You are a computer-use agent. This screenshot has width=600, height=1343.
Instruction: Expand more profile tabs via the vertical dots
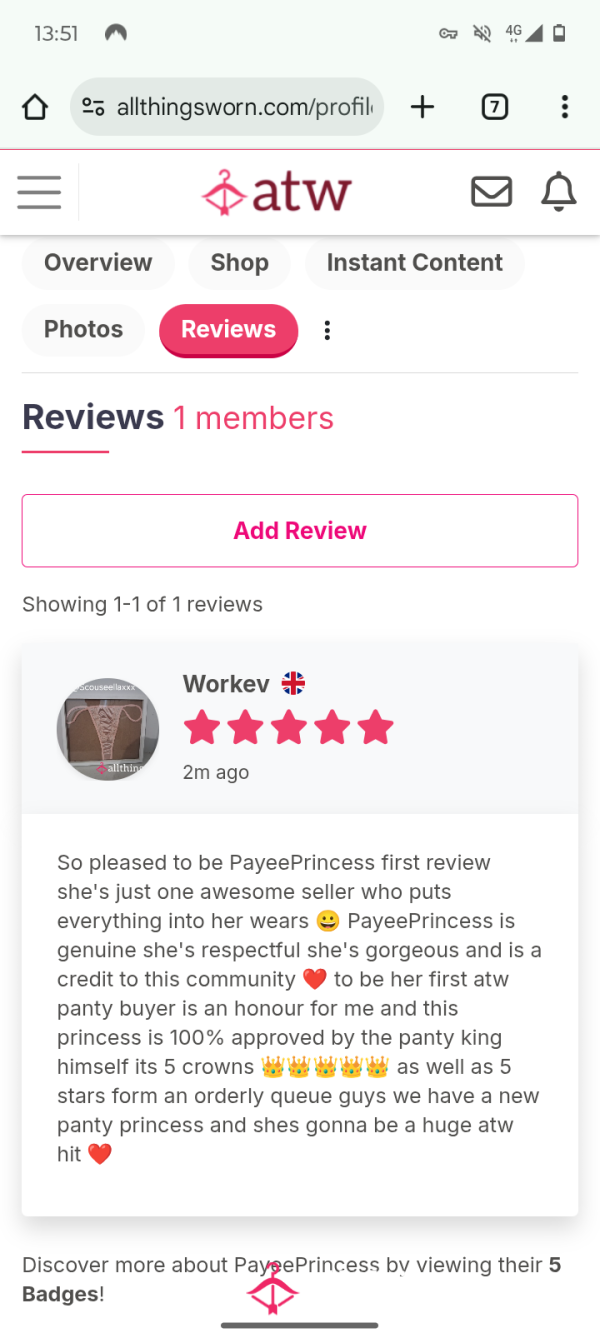pyautogui.click(x=327, y=330)
